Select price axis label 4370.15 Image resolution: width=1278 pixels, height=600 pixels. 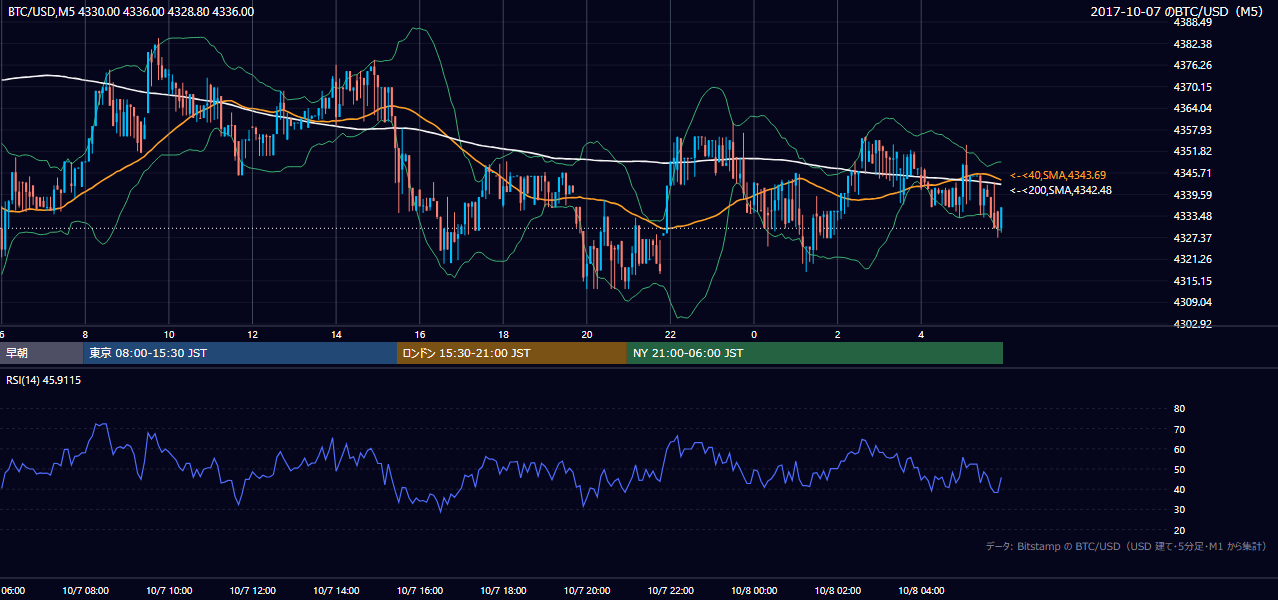(1193, 87)
